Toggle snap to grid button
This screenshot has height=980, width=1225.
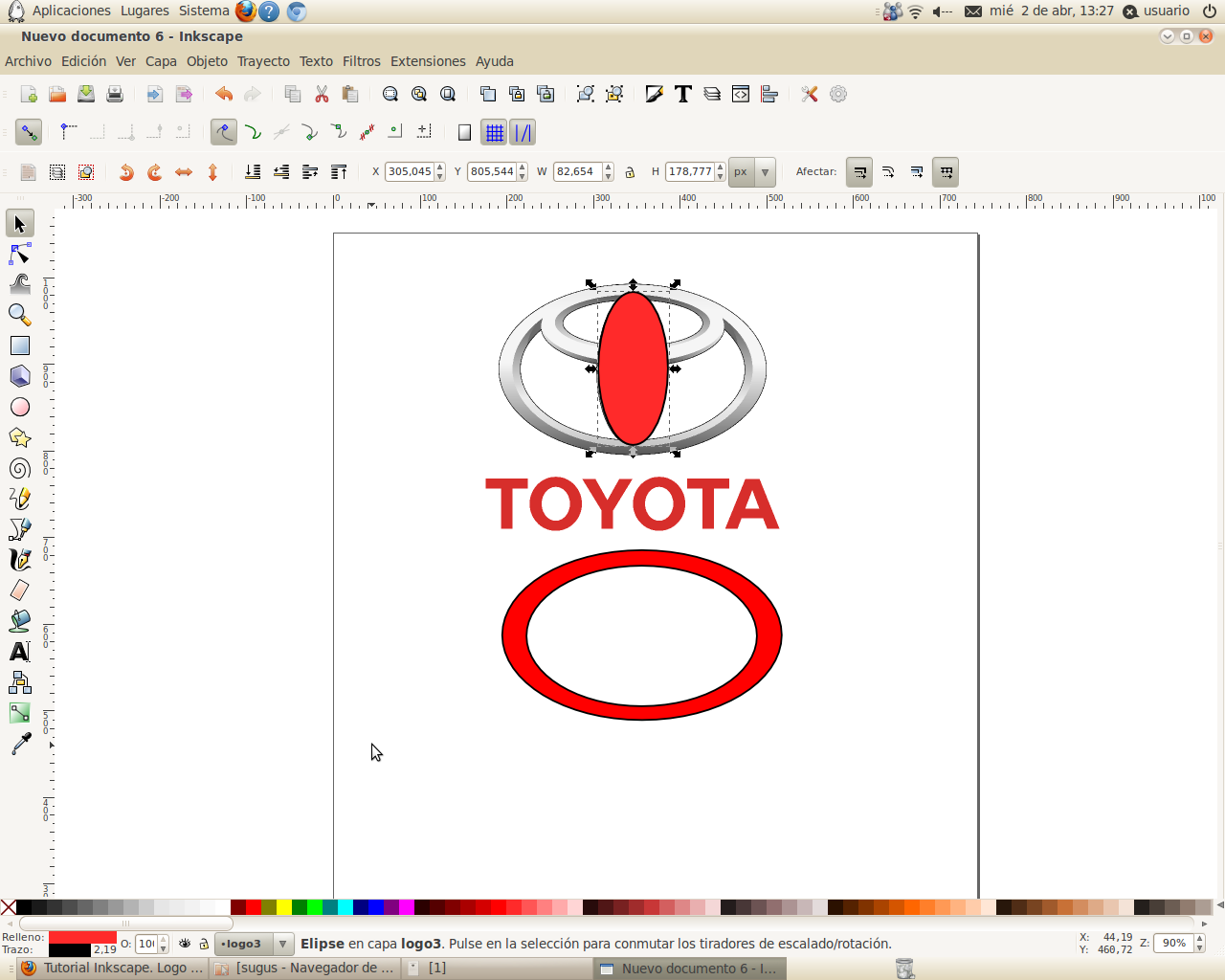[x=494, y=132]
